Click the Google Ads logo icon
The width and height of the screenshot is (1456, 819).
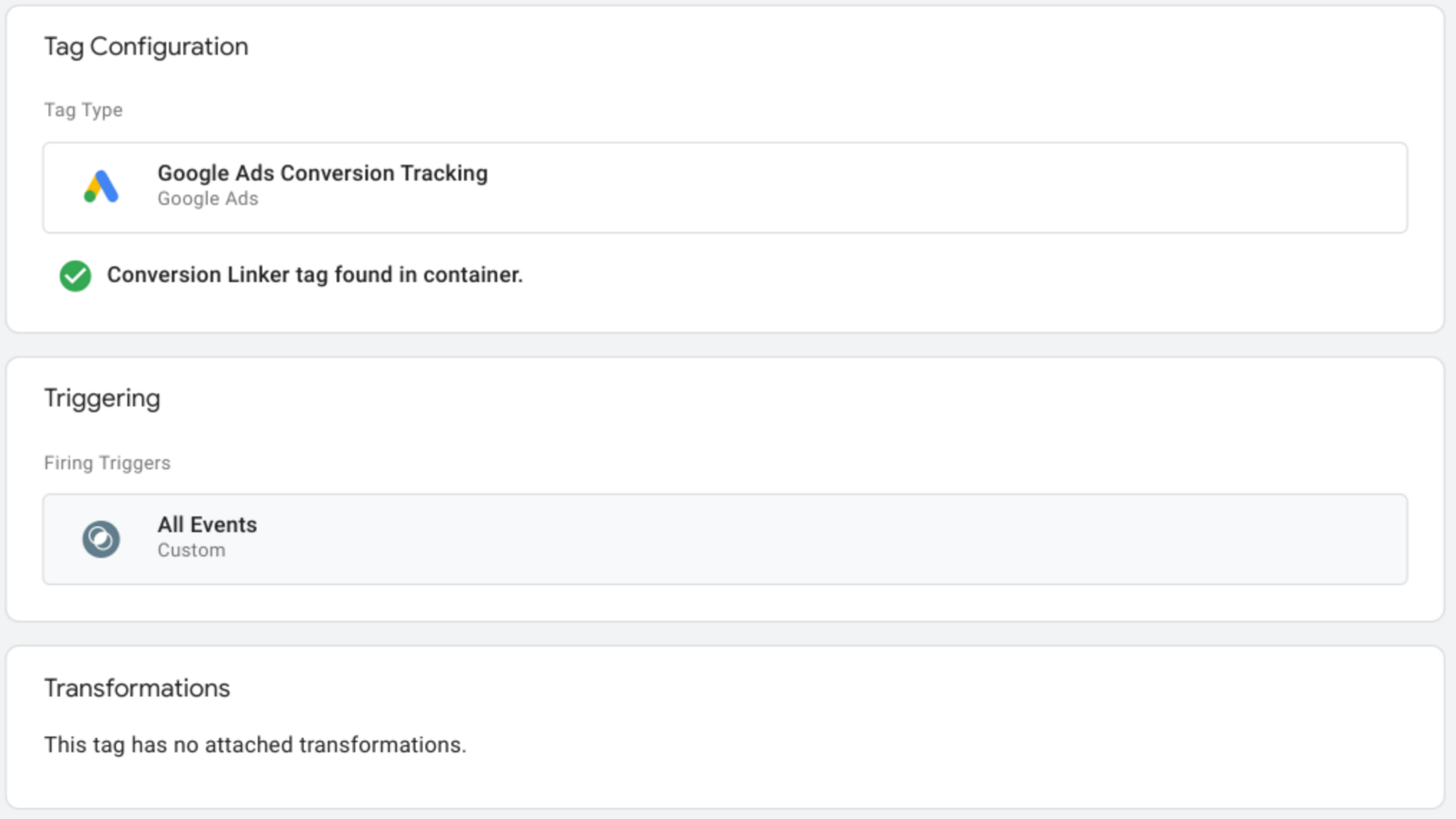coord(101,187)
